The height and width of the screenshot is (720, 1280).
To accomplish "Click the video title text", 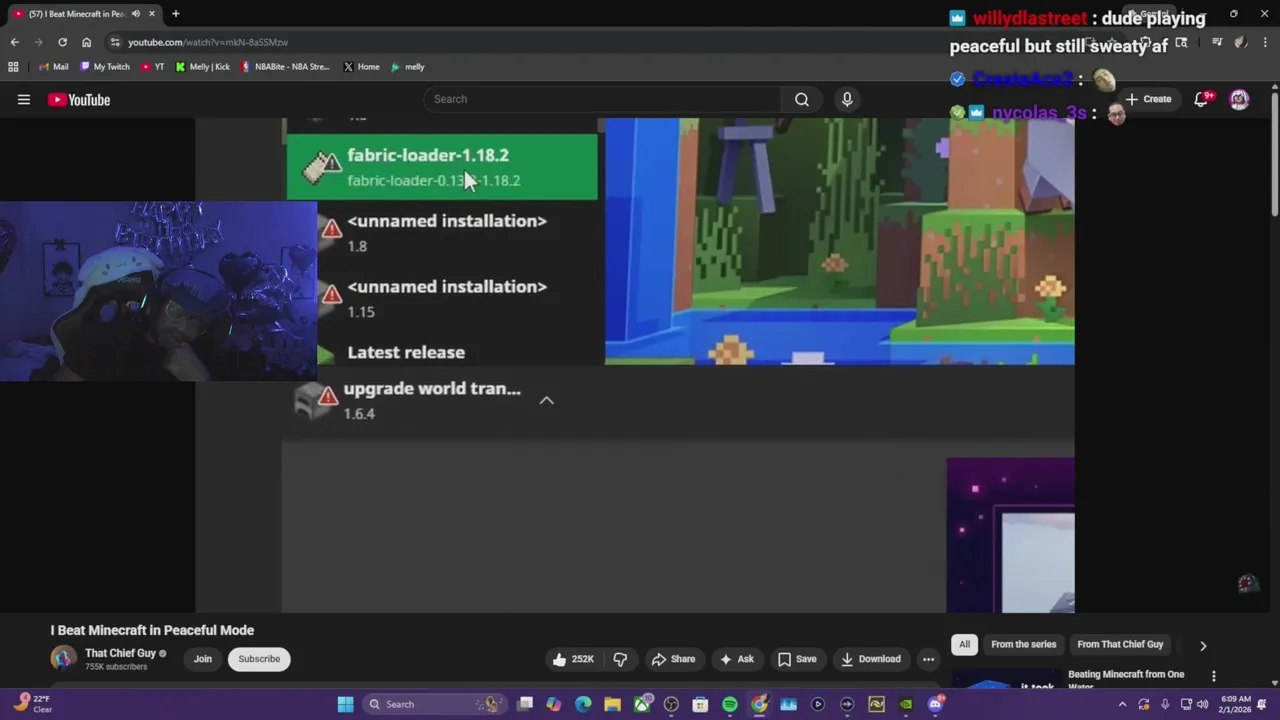I will click(152, 630).
